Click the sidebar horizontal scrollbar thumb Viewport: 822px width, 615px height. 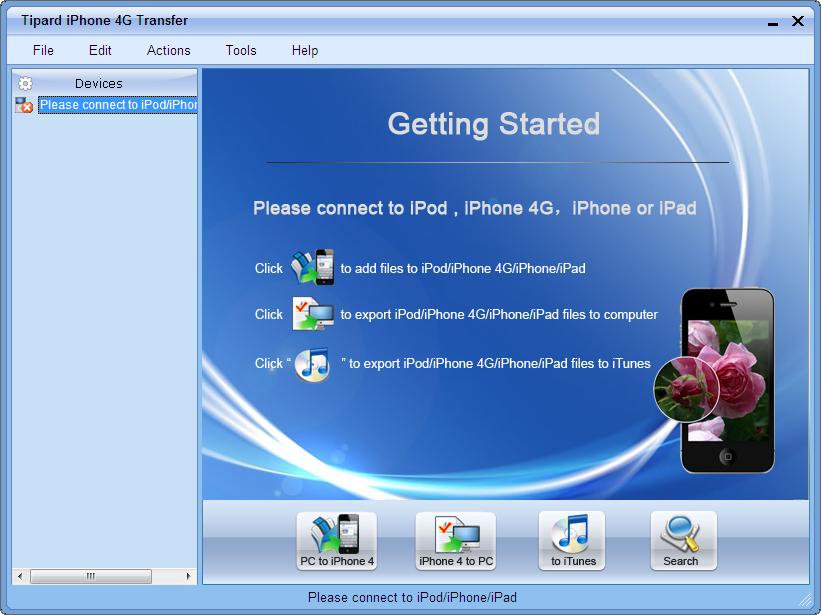90,577
